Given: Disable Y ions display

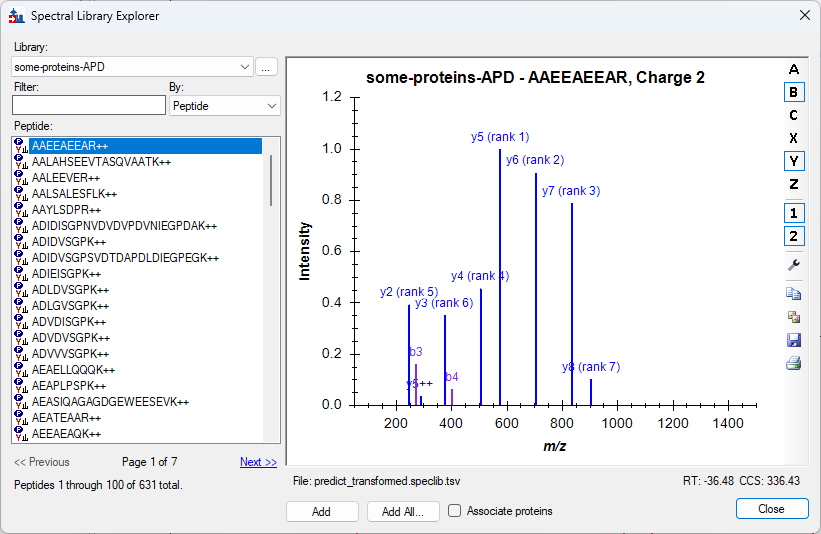Looking at the screenshot, I should coord(794,161).
